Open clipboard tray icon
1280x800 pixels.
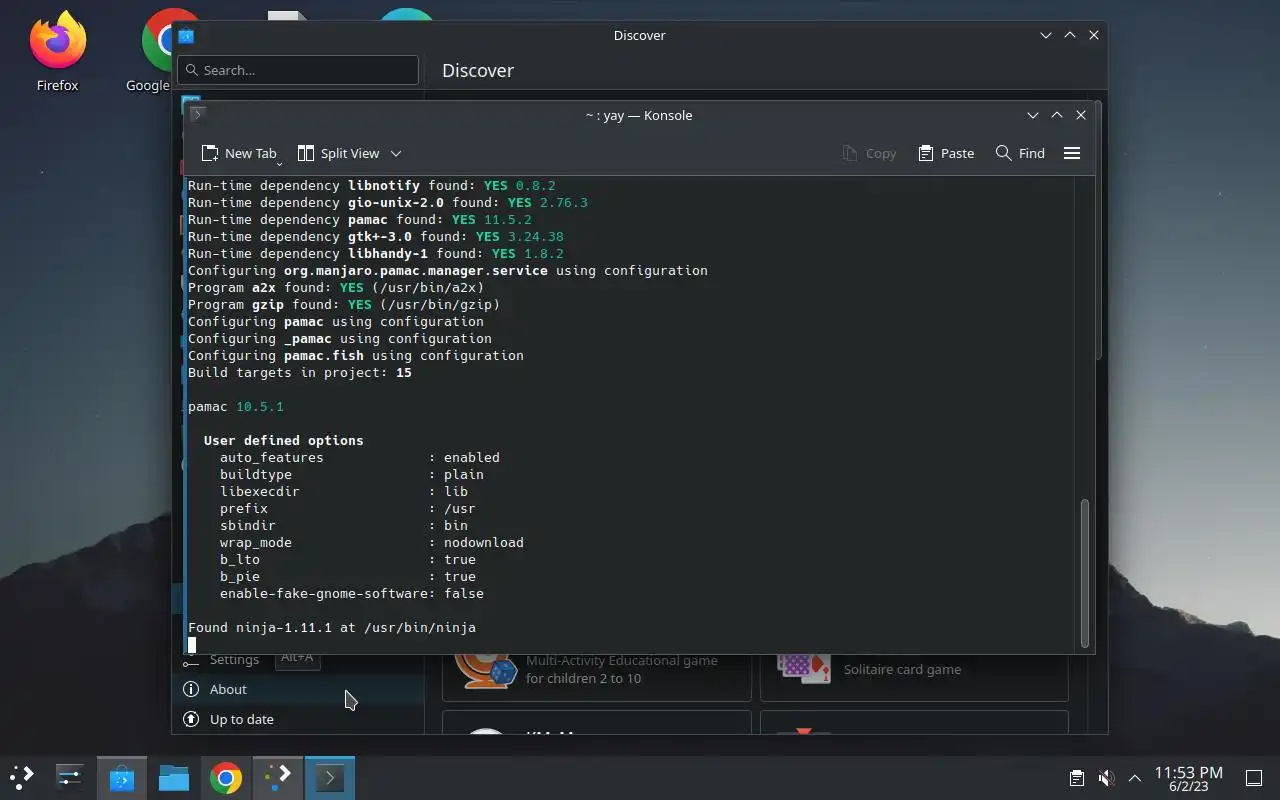(x=1076, y=778)
